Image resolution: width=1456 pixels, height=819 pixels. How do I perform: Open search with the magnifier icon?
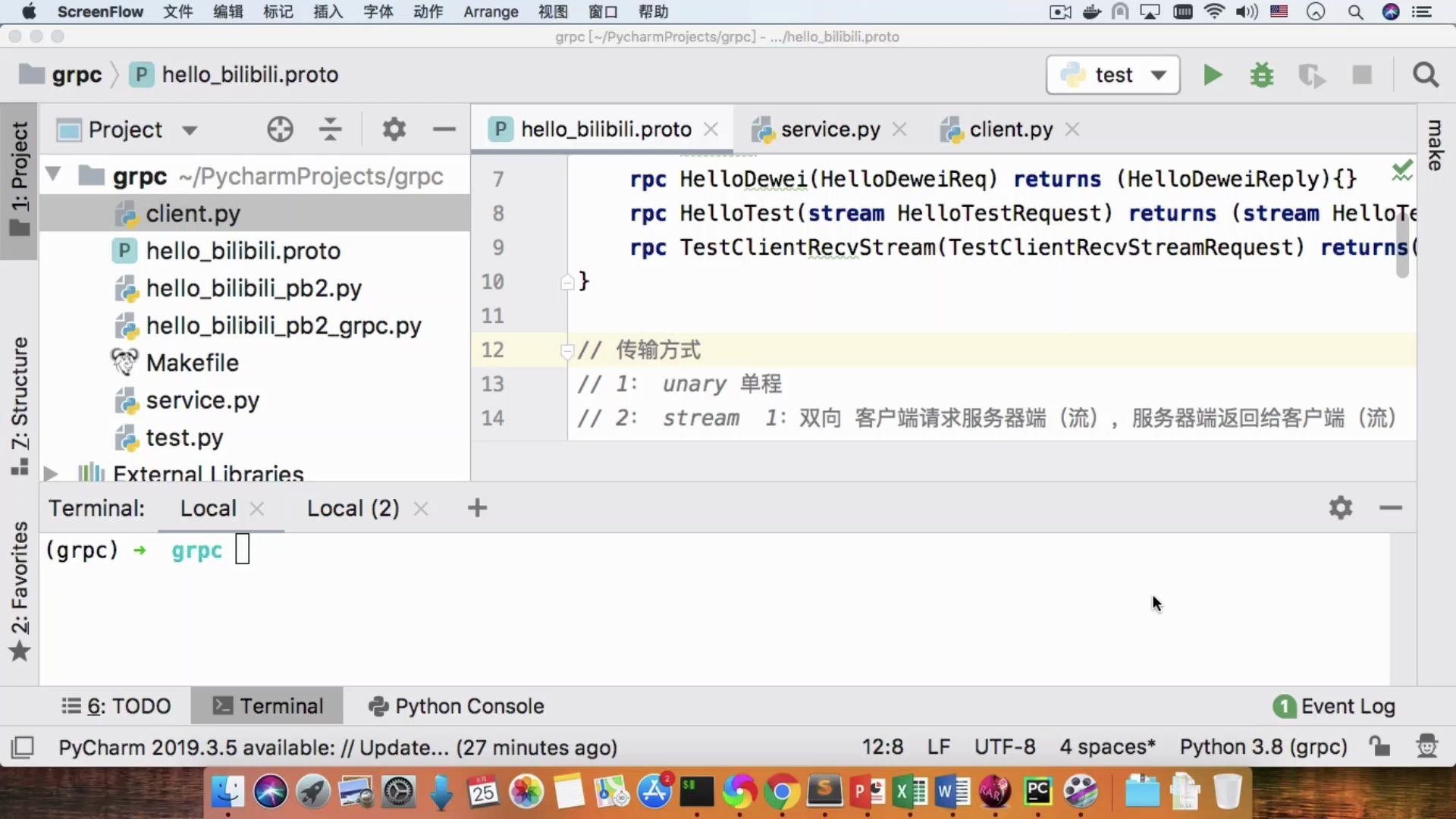pyautogui.click(x=1424, y=75)
